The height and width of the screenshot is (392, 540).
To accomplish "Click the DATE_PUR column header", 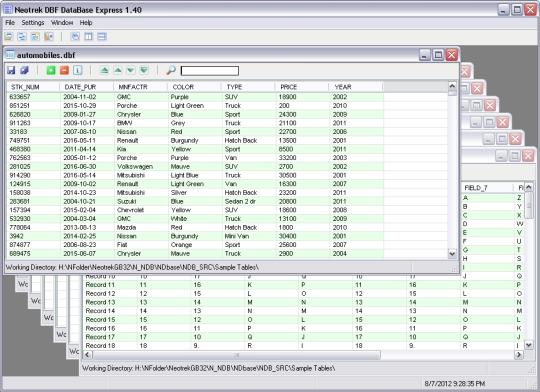I will (x=87, y=87).
